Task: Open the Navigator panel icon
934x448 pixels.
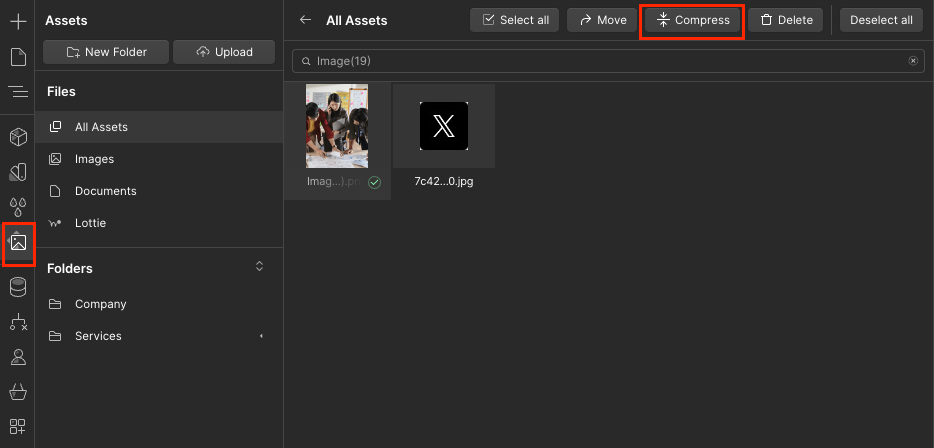Action: 18,91
